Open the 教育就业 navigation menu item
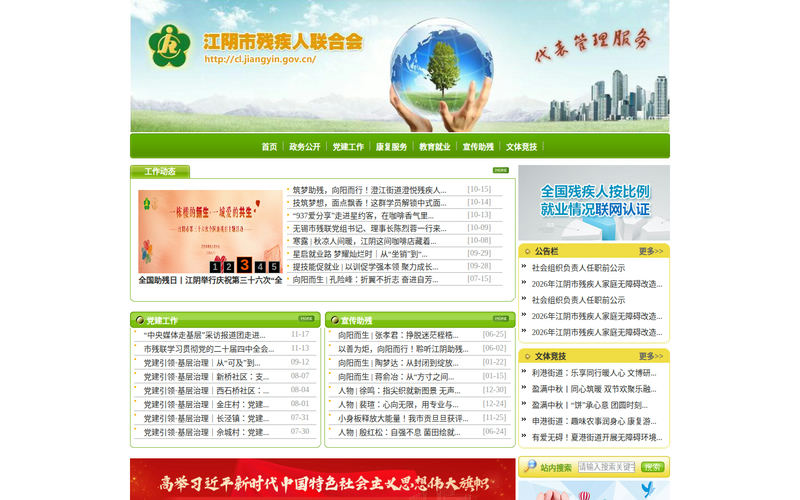 tap(435, 147)
